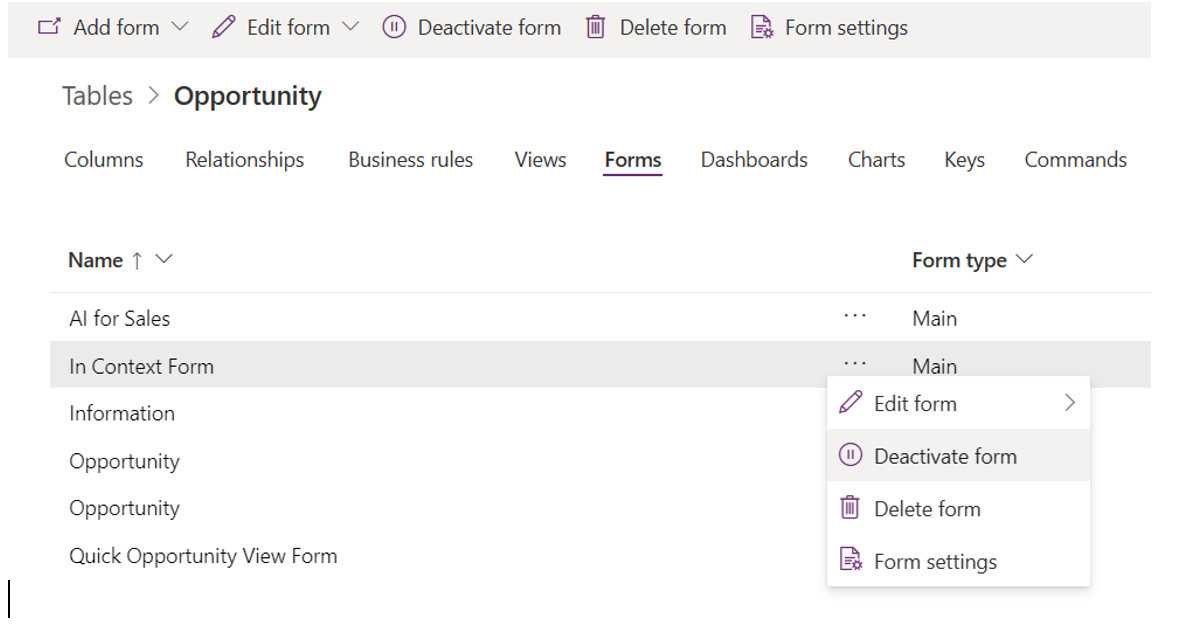The width and height of the screenshot is (1179, 627).
Task: Click the ellipsis beside In Context Form
Action: [855, 365]
